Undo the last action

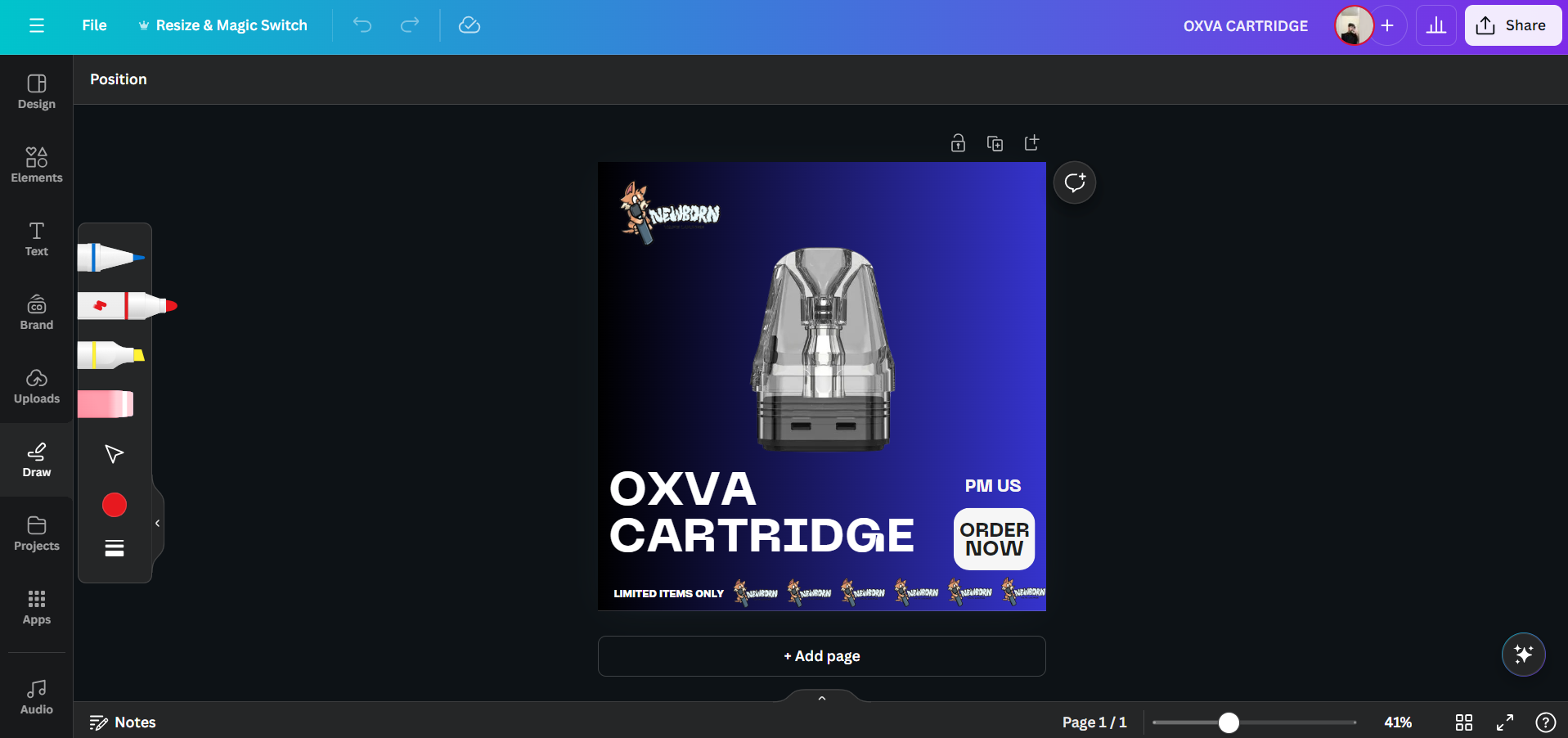point(362,25)
